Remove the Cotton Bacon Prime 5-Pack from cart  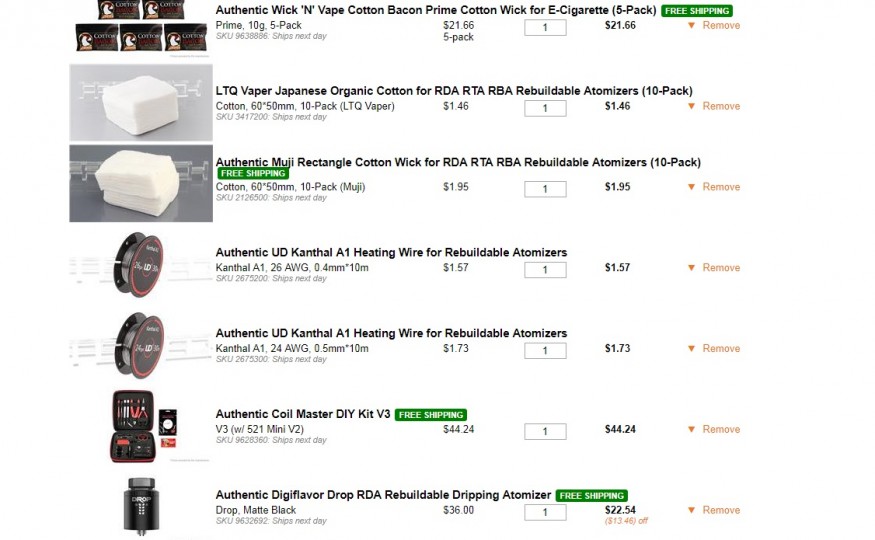[721, 26]
